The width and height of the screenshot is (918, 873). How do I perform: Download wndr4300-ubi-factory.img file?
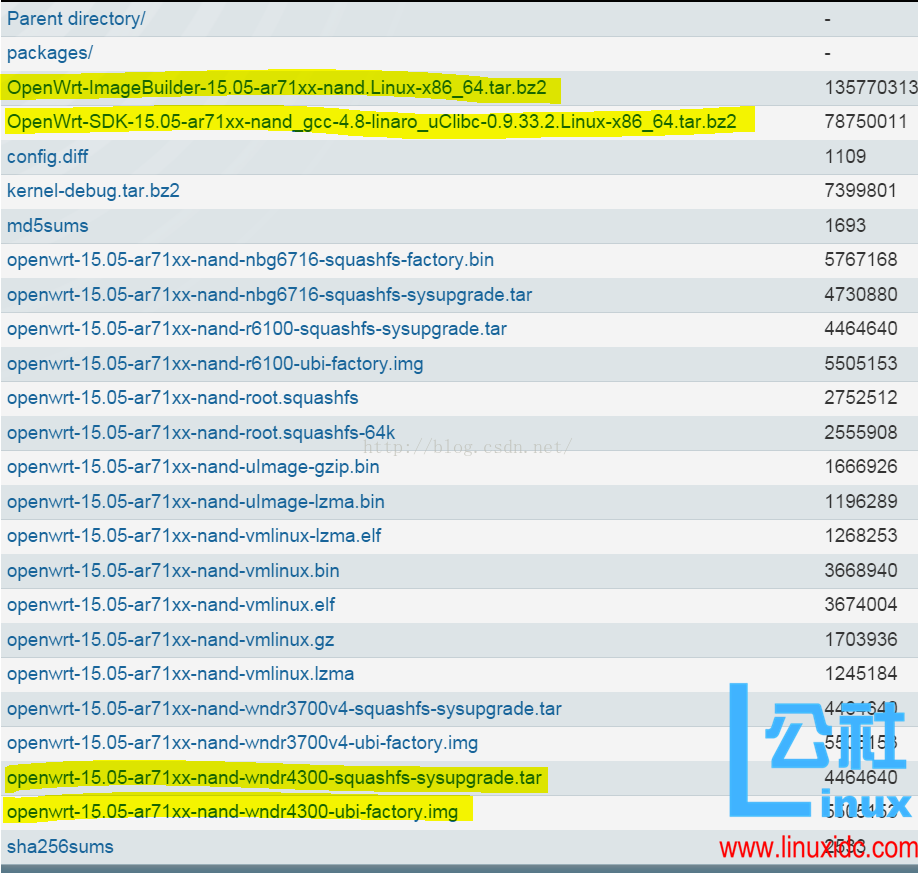[232, 812]
